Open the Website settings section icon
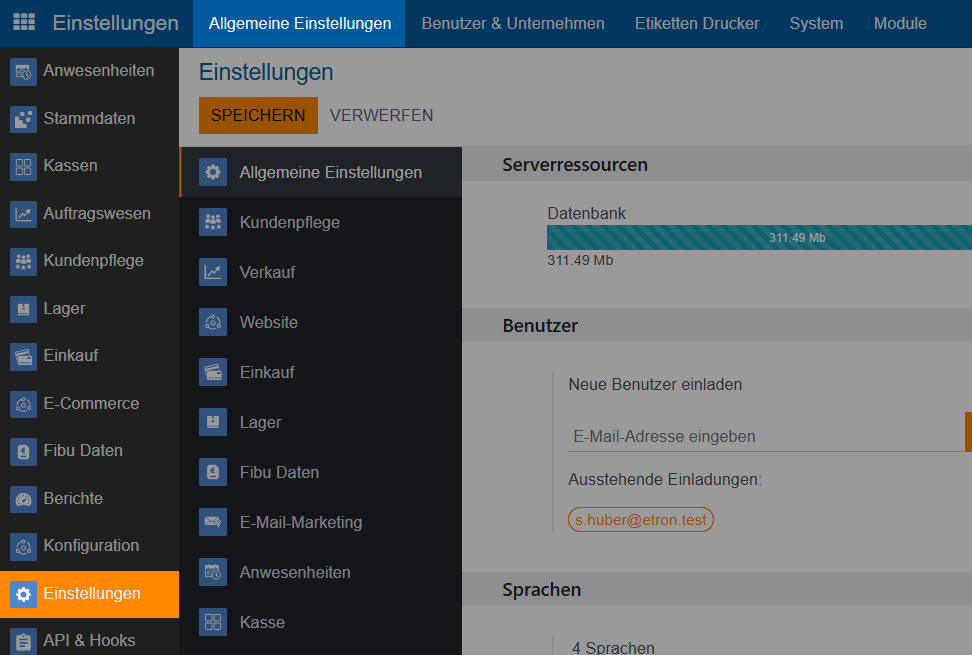This screenshot has width=972, height=655. [x=212, y=322]
